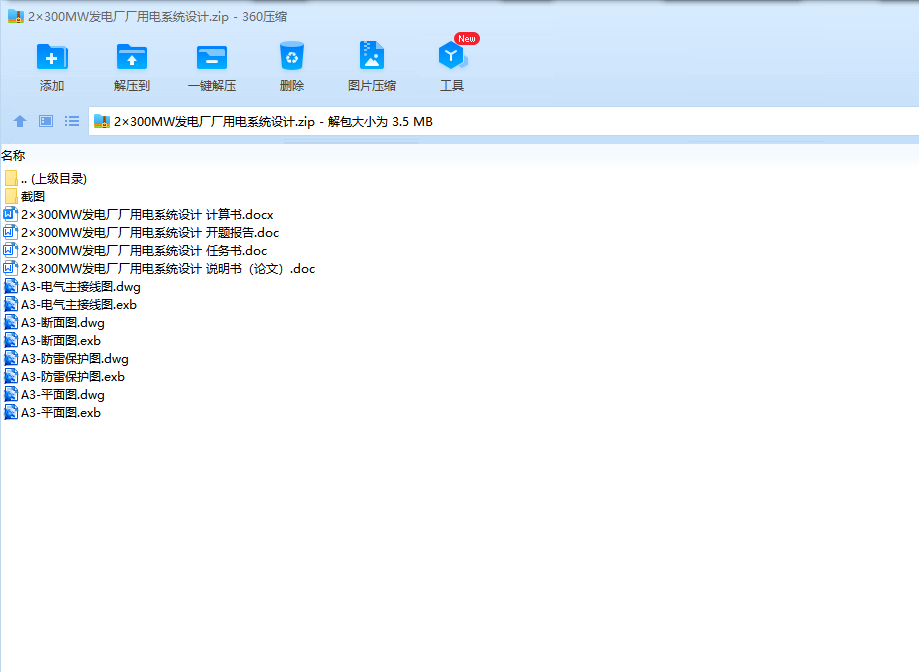This screenshot has height=672, width=919.
Task: Click the file icon of A3-电气主接线图.dwg
Action: [x=11, y=286]
